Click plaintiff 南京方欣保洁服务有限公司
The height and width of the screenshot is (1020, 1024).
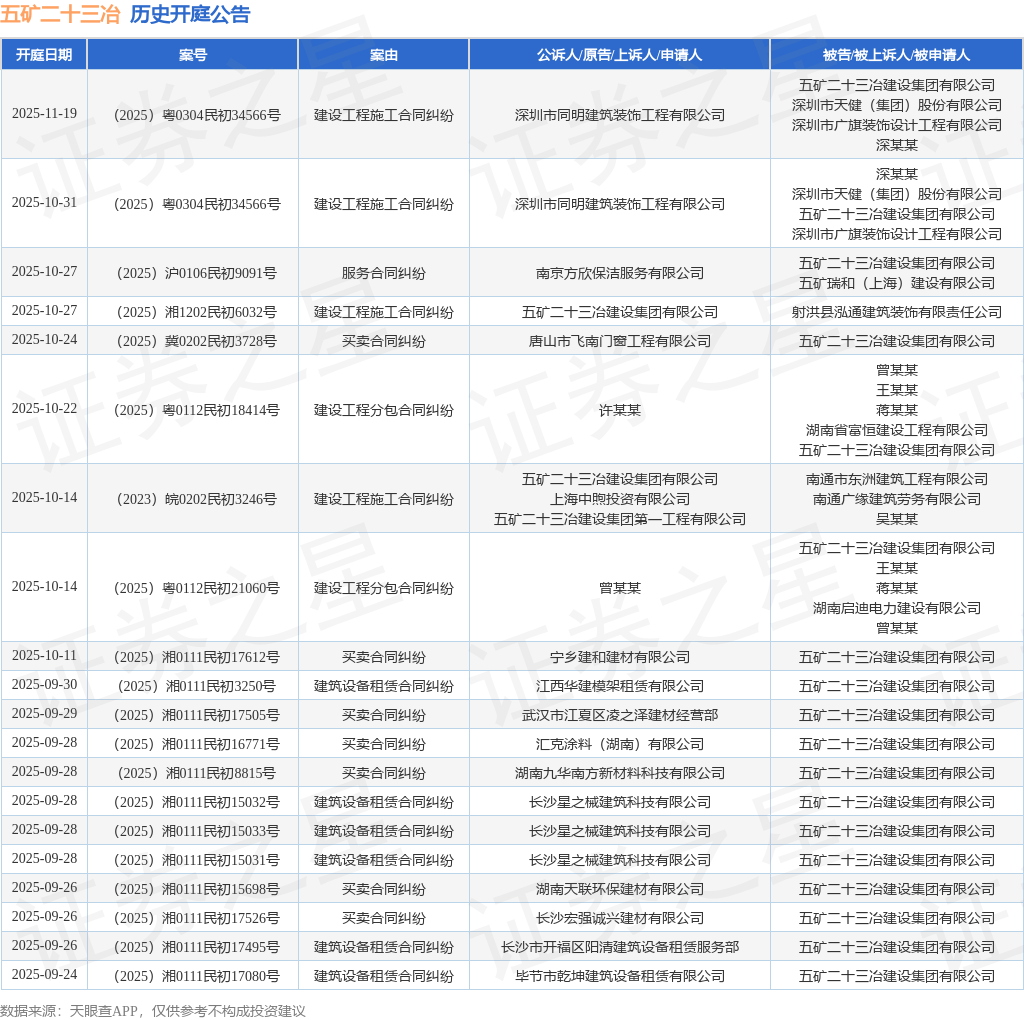pyautogui.click(x=619, y=273)
